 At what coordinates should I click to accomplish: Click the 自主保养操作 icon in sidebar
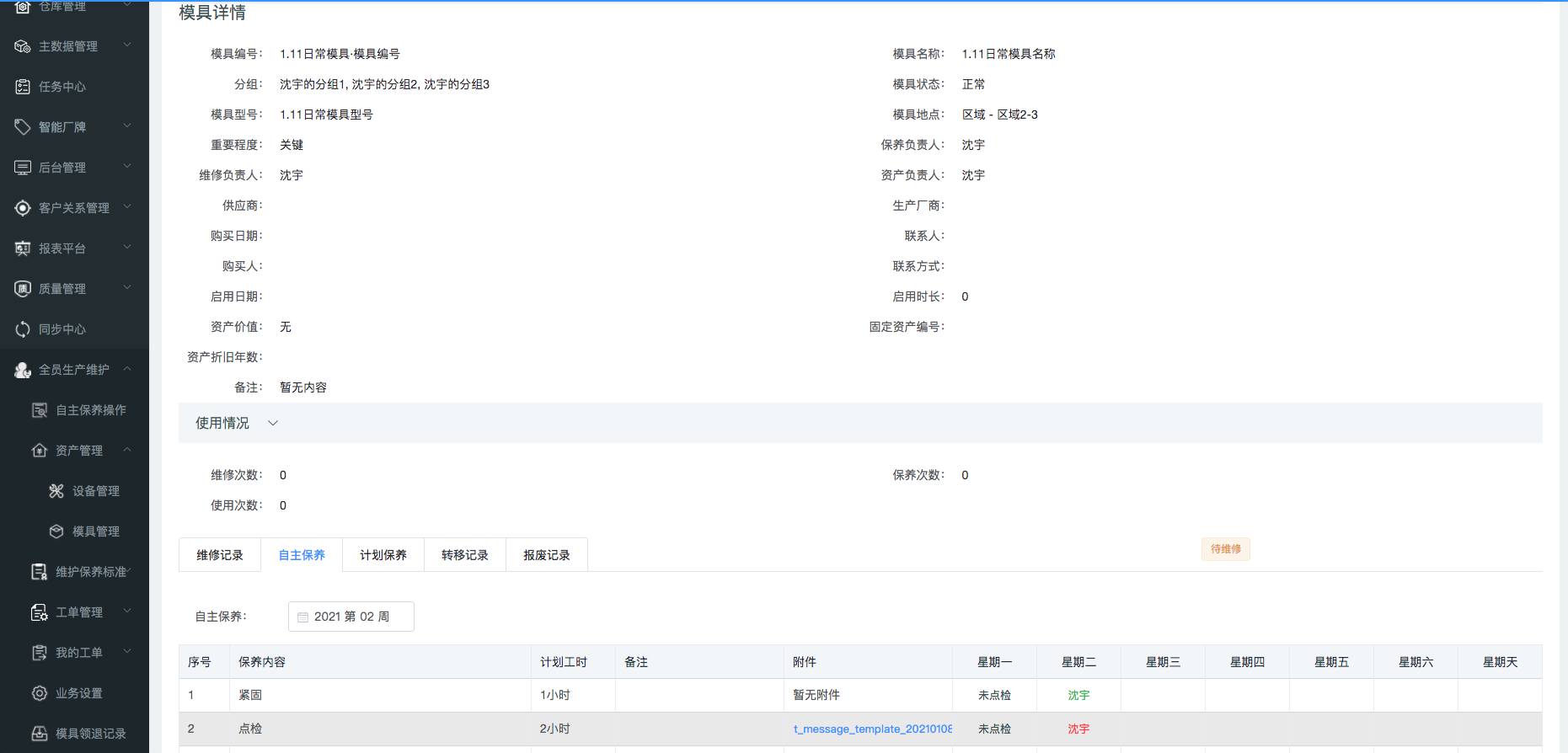click(x=40, y=410)
